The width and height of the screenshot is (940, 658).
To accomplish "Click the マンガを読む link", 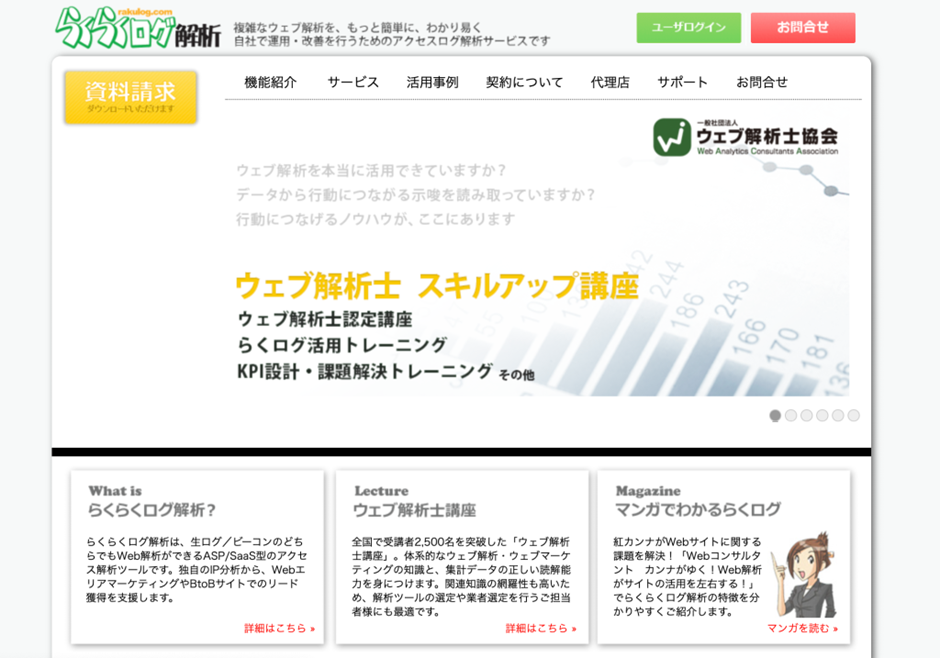I will point(803,628).
